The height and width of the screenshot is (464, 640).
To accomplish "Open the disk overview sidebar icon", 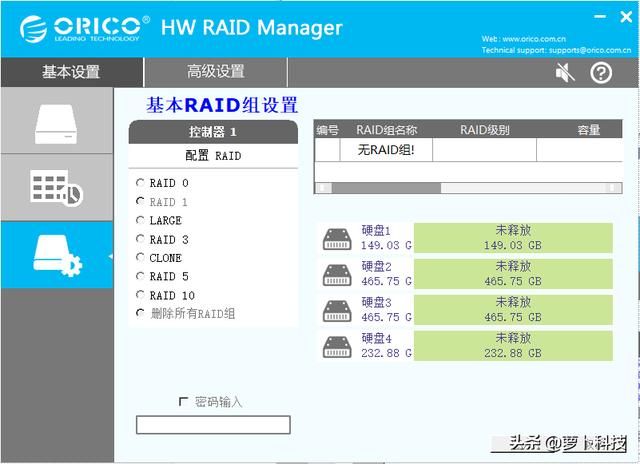I will 56,124.
